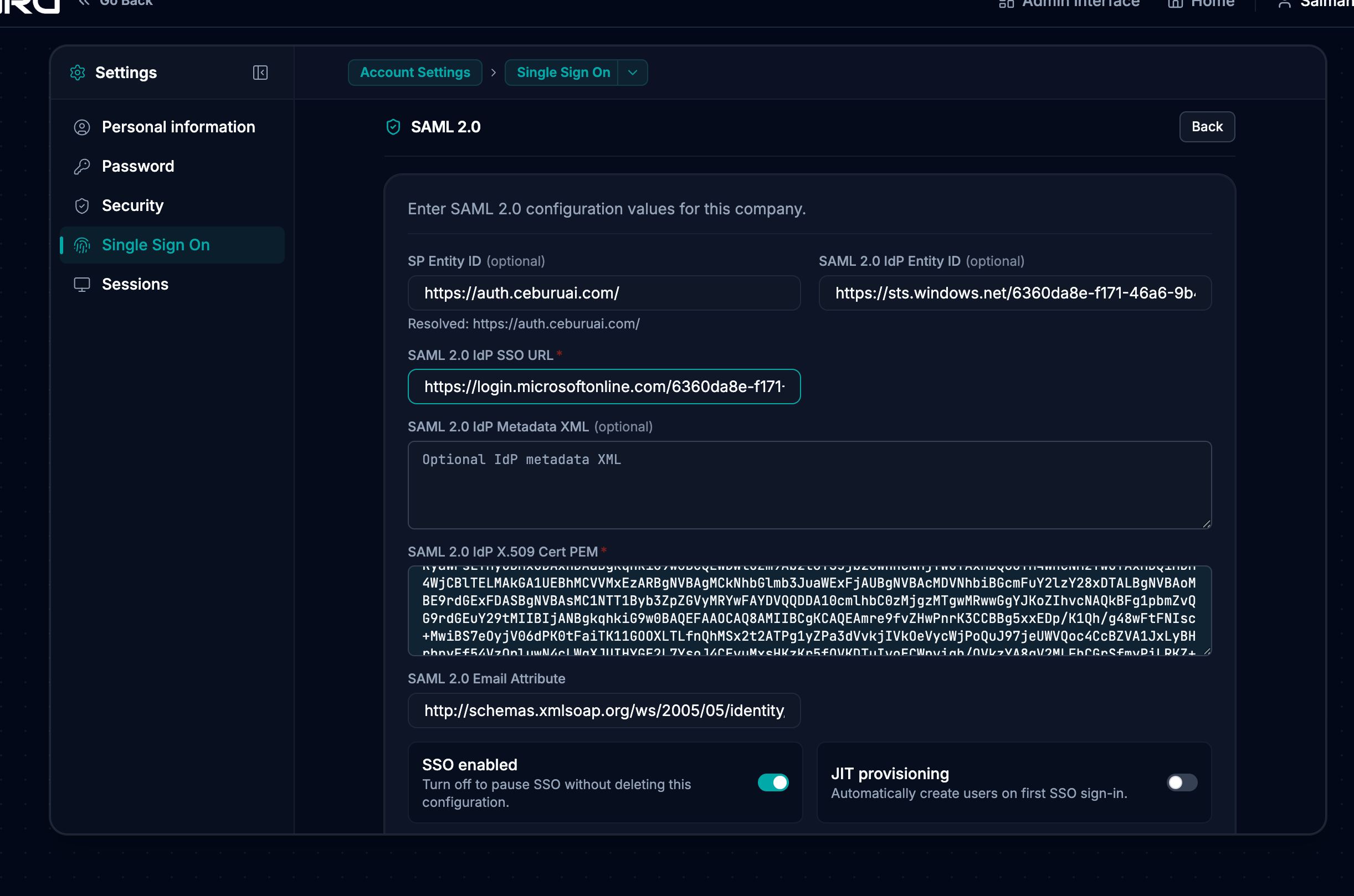Enable JIT provisioning toggle

click(1182, 782)
